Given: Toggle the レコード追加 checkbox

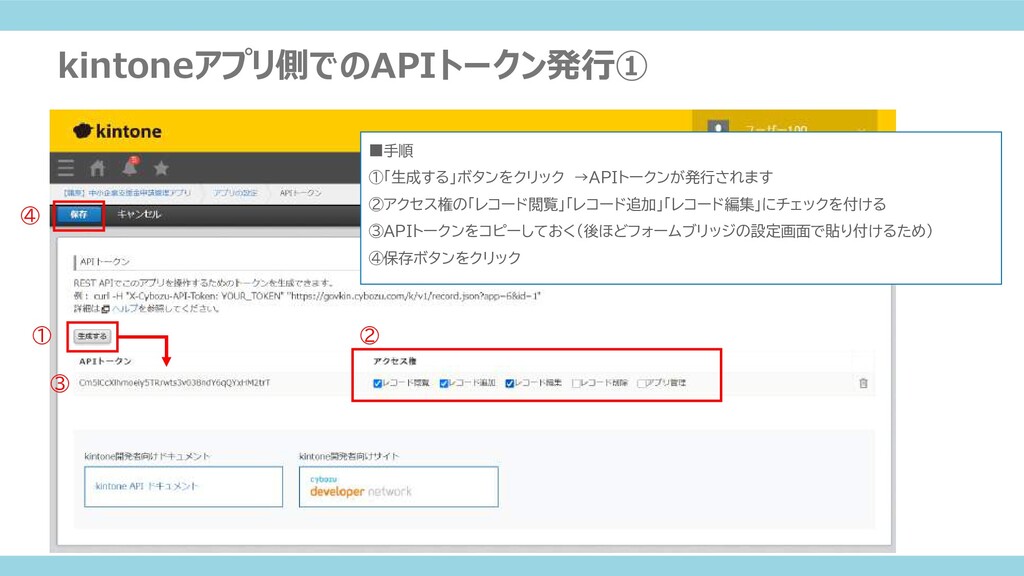Looking at the screenshot, I should point(443,383).
